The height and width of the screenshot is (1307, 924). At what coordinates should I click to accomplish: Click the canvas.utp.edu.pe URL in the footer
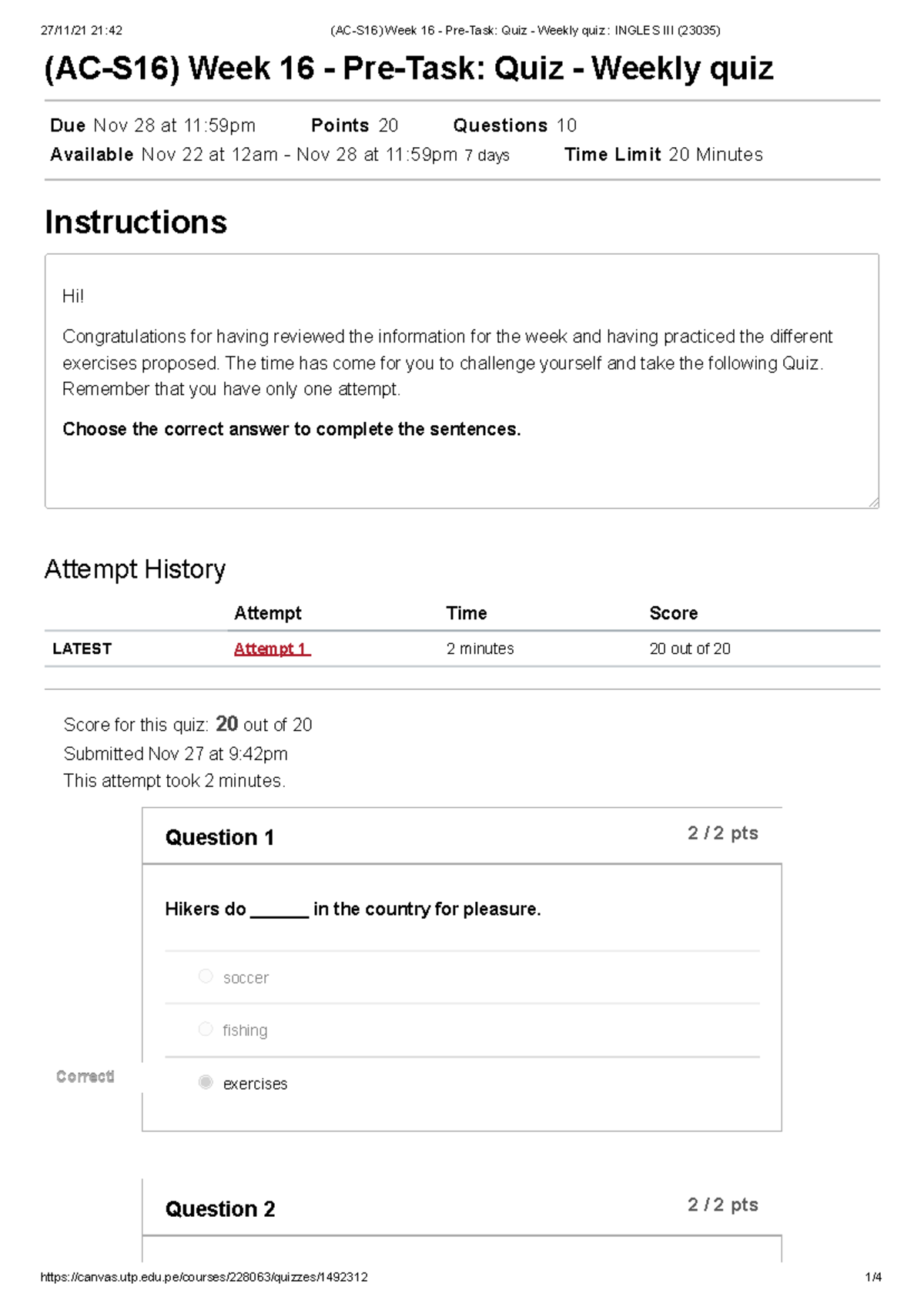pos(204,1277)
